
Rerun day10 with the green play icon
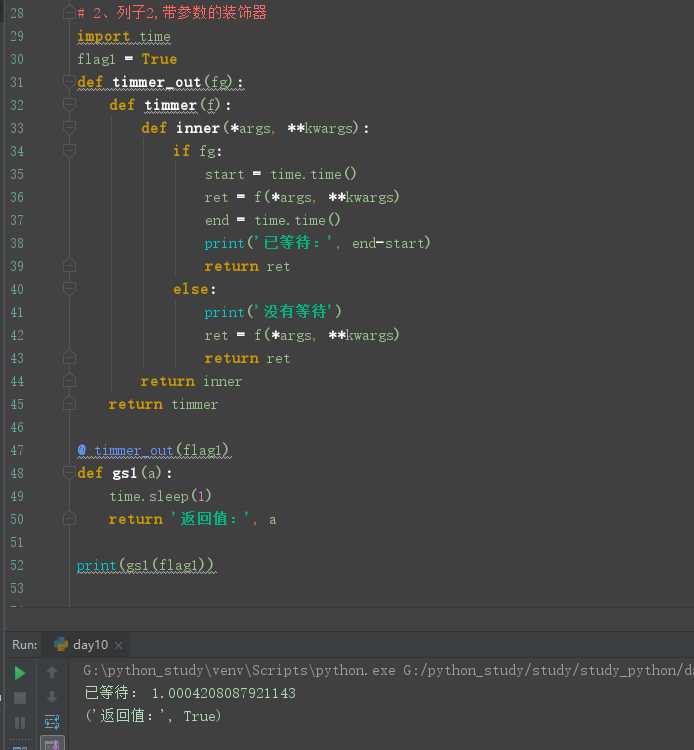coord(20,673)
